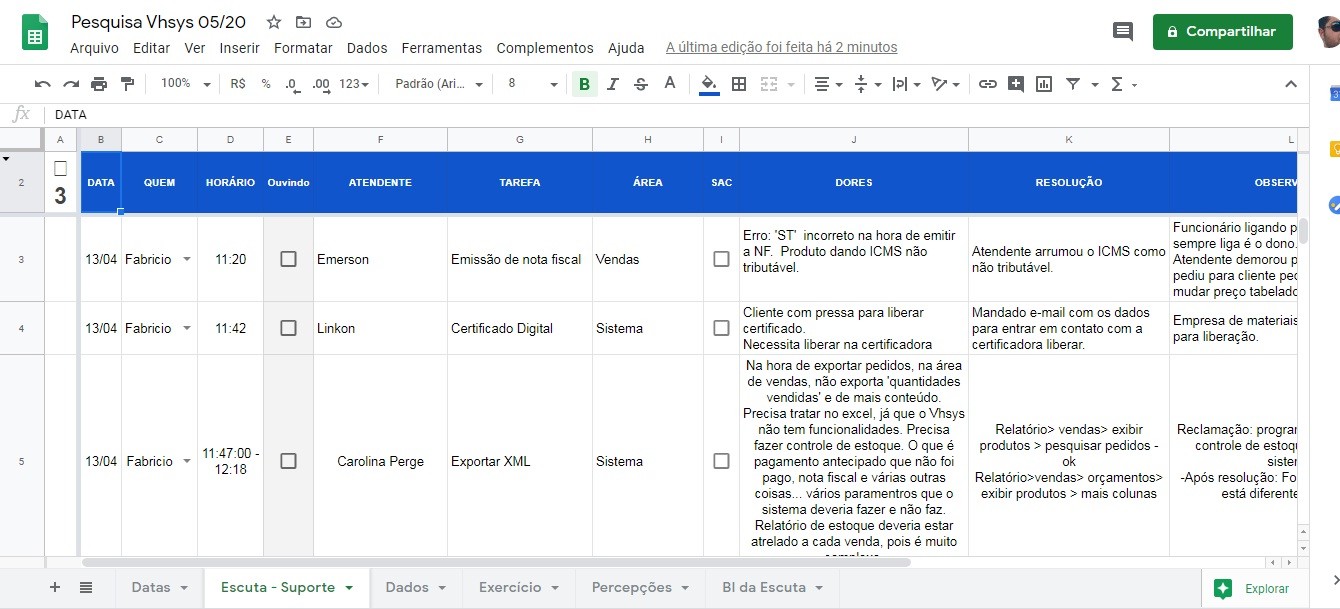Open the font size dropdown
The height and width of the screenshot is (609, 1340).
tap(532, 84)
